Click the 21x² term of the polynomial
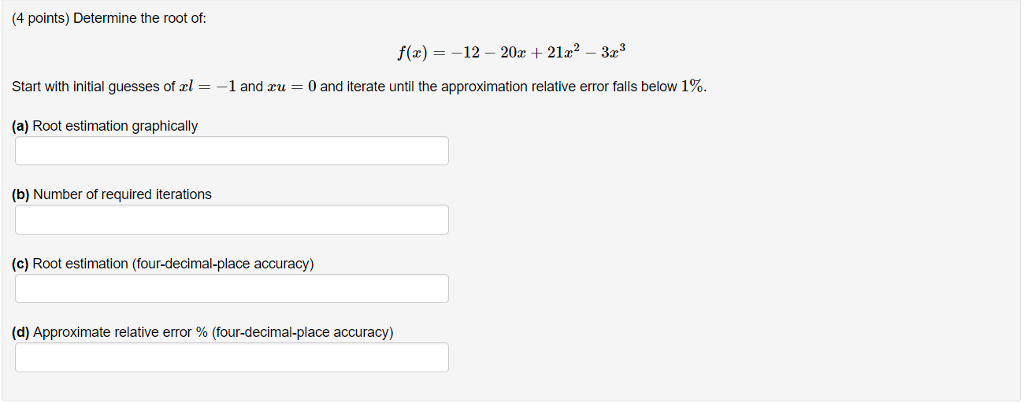The width and height of the screenshot is (1024, 403). 562,52
